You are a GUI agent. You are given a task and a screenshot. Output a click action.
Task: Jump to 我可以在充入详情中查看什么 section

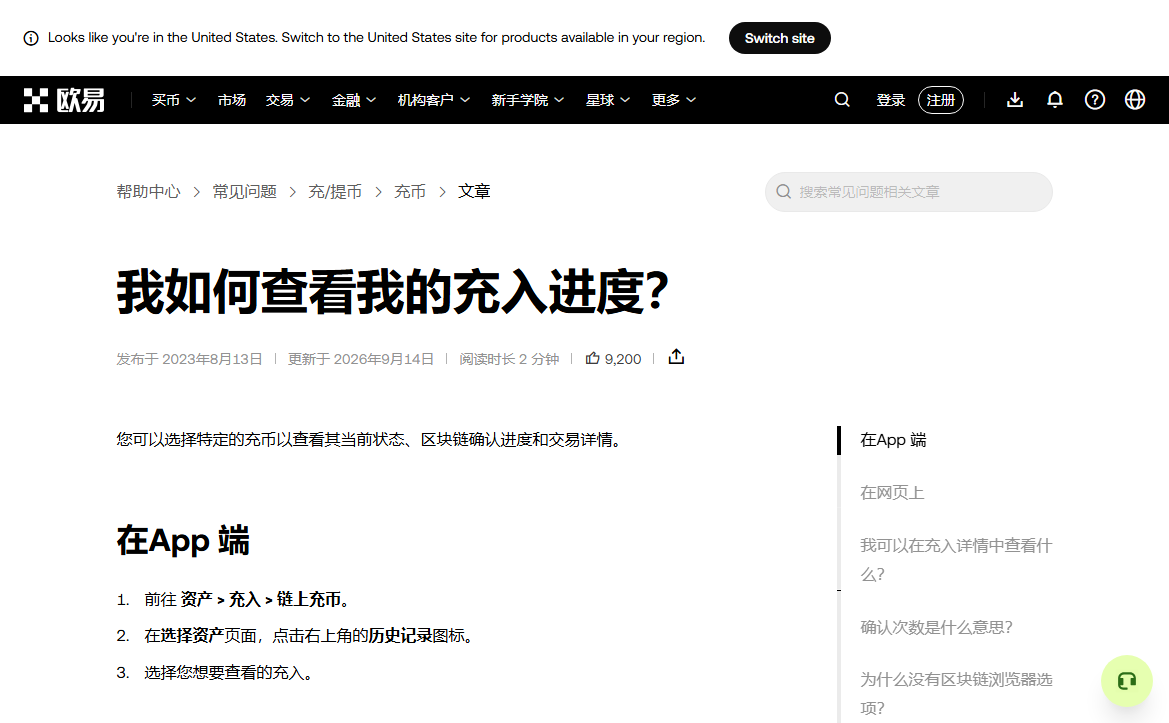[956, 560]
